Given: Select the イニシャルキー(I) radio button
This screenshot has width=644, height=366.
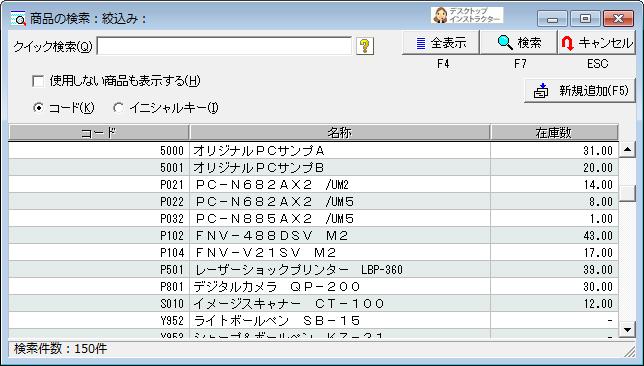Looking at the screenshot, I should 118,108.
